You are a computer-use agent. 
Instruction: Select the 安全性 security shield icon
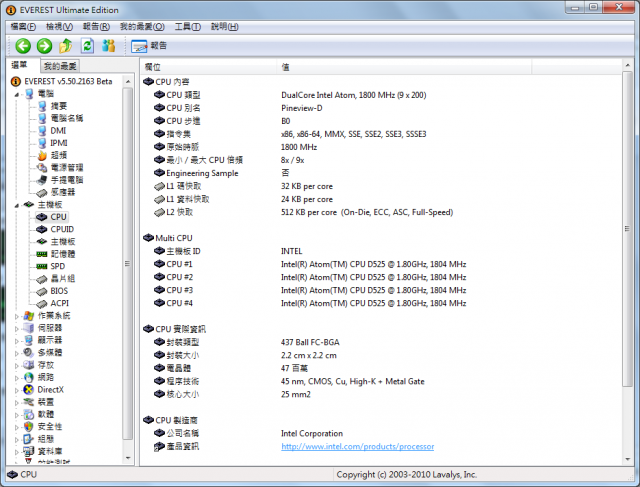29,427
